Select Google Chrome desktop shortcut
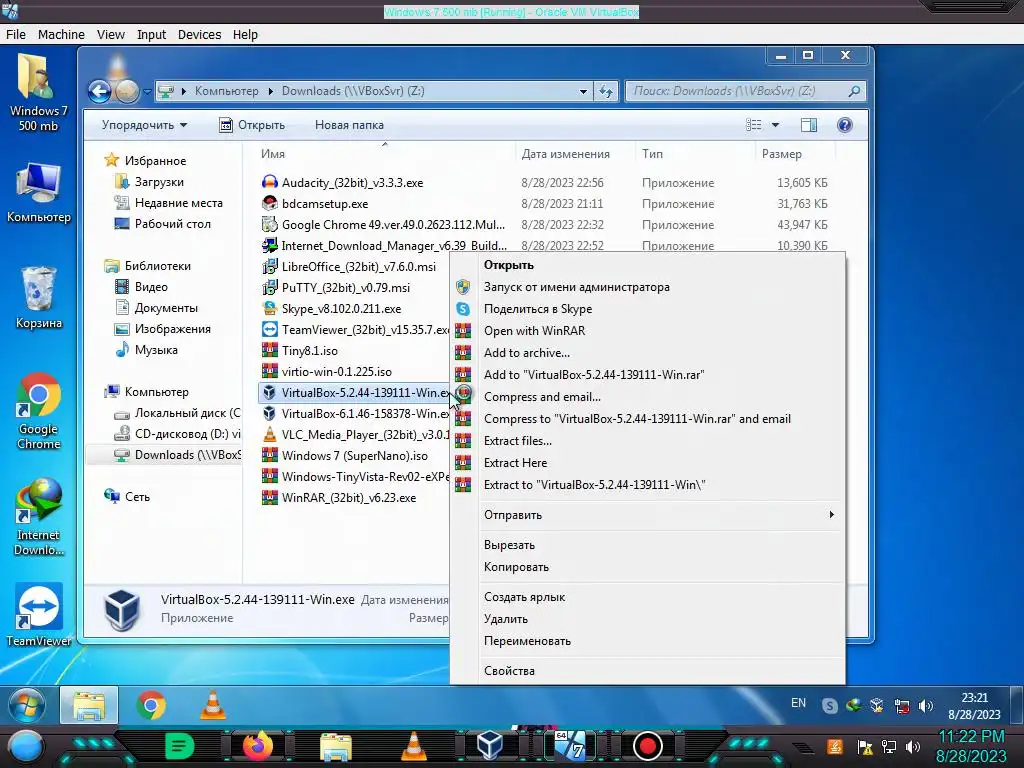This screenshot has width=1024, height=768. pos(39,411)
